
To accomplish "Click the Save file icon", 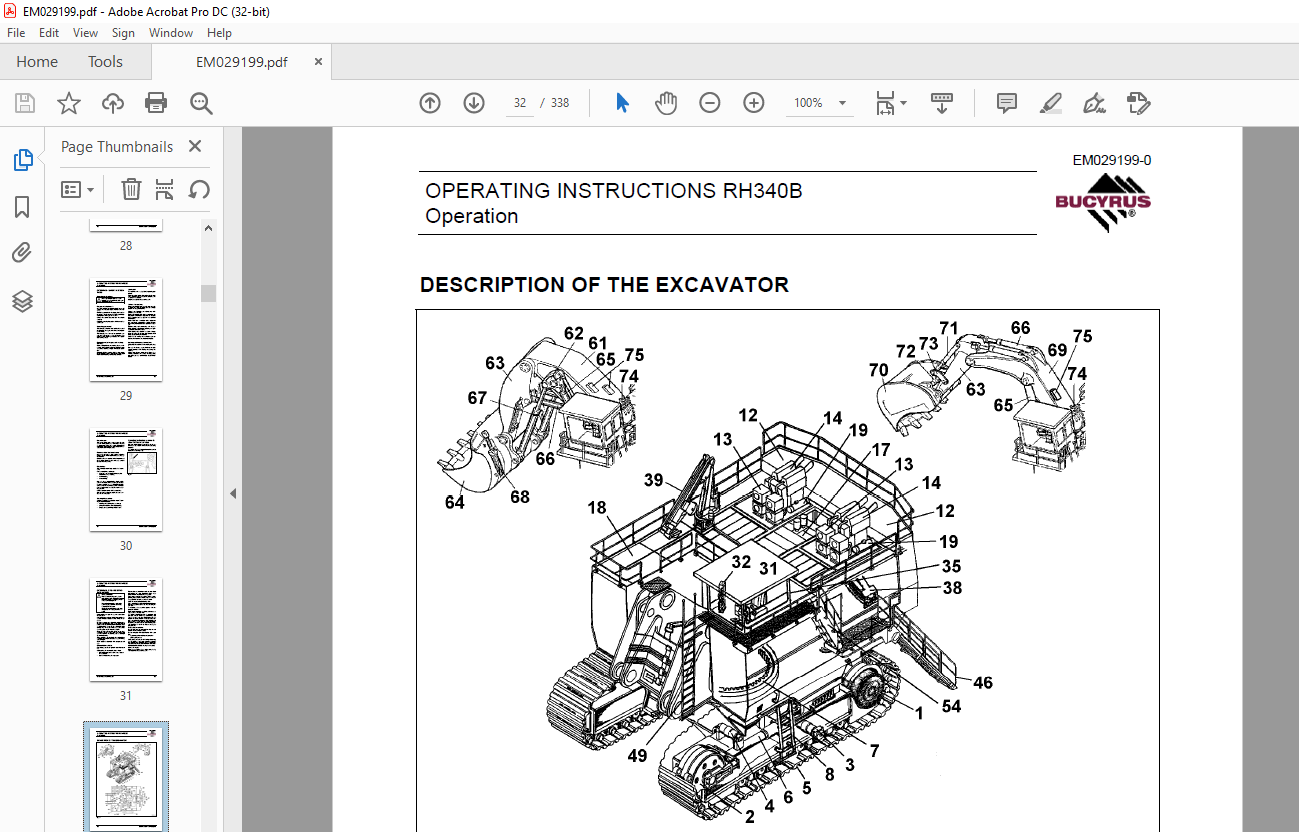I will pyautogui.click(x=25, y=103).
